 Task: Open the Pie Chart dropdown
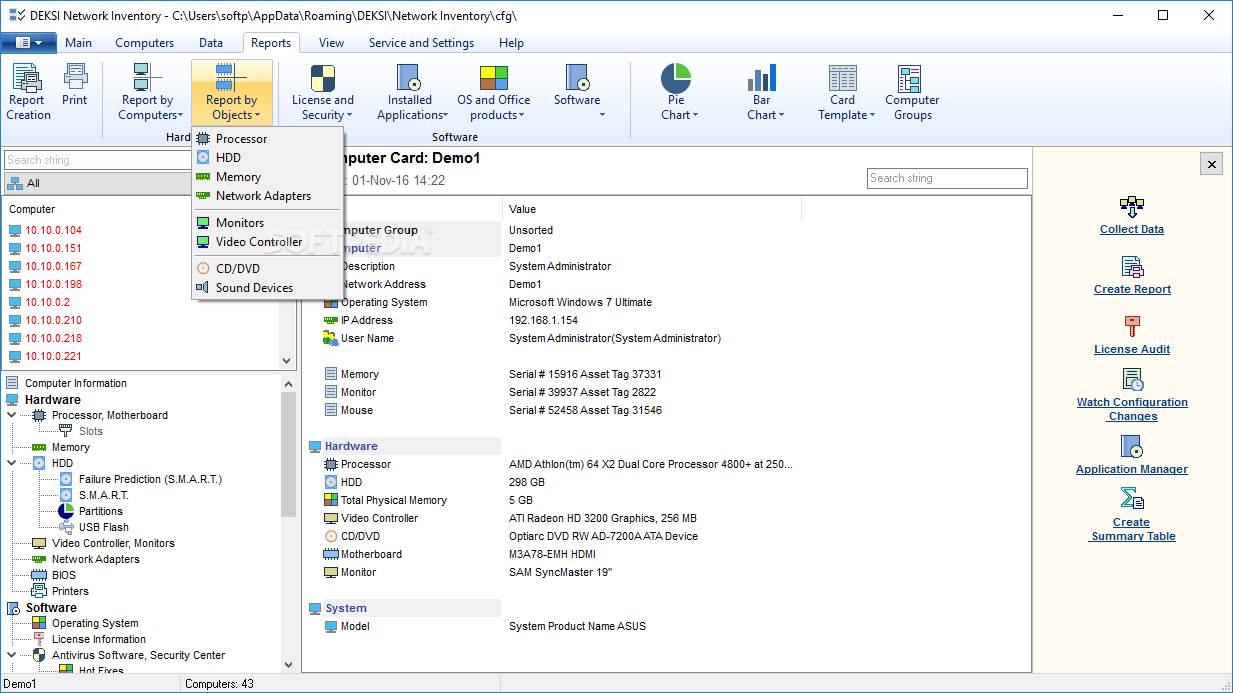(x=677, y=92)
